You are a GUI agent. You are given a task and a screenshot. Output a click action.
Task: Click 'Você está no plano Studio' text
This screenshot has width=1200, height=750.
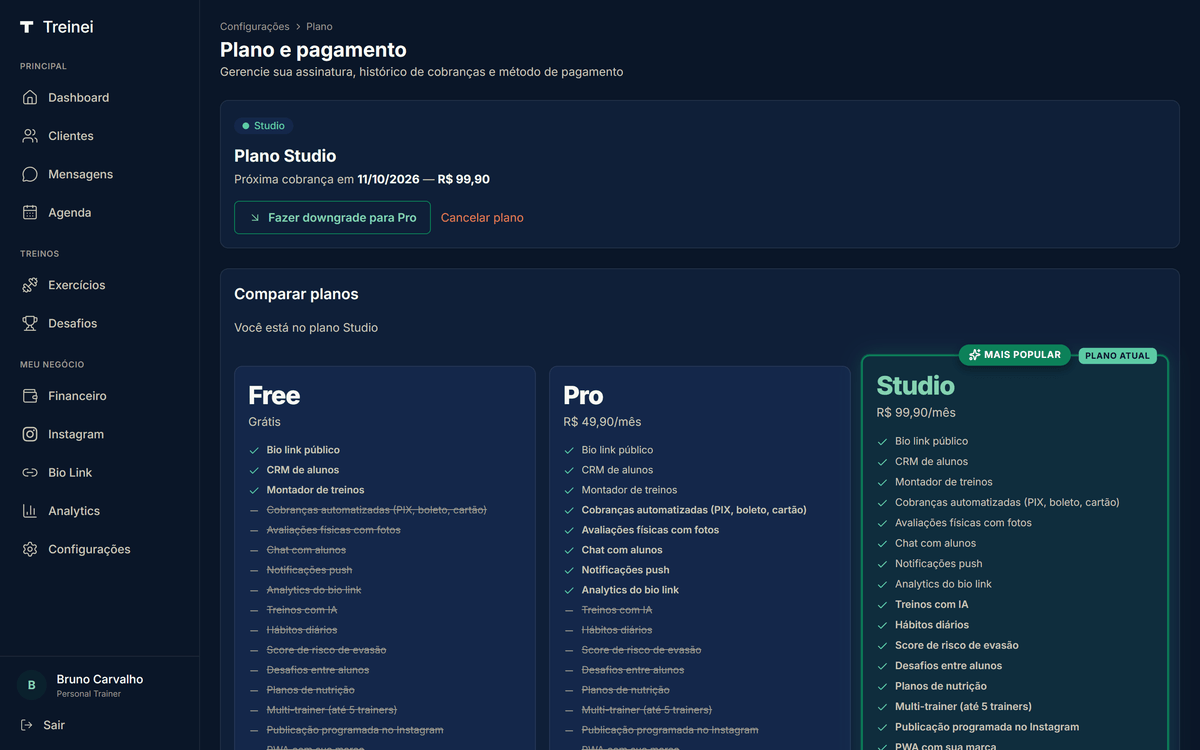306,327
